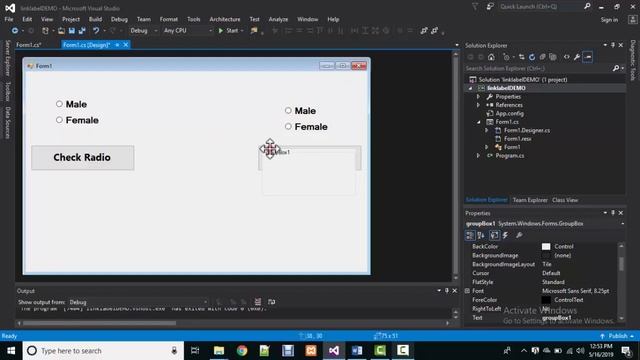Viewport: 640px width, 360px height.
Task: Click the Properties page icon in Properties window
Action: pyautogui.click(x=494, y=235)
